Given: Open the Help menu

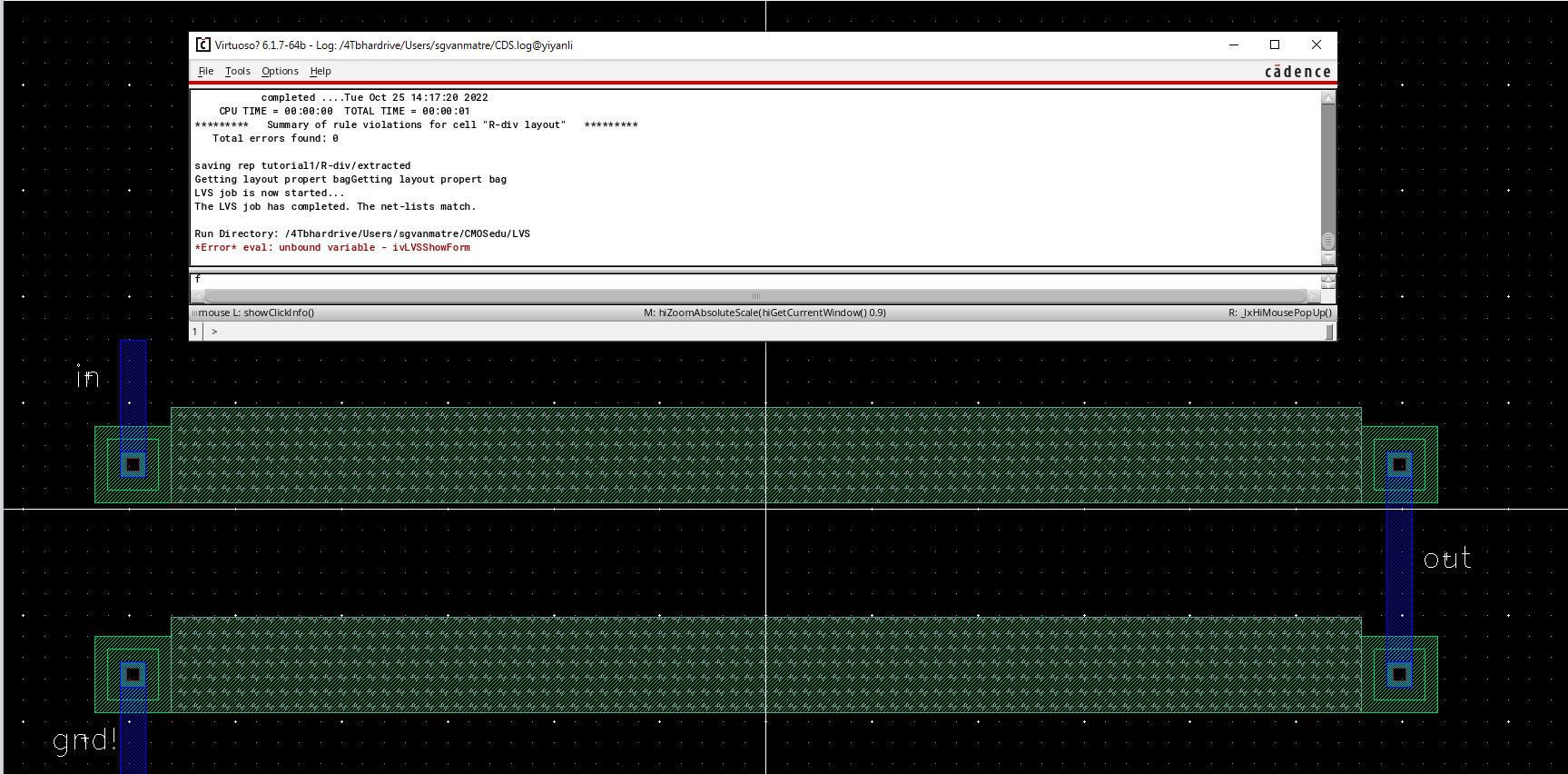Looking at the screenshot, I should point(321,71).
